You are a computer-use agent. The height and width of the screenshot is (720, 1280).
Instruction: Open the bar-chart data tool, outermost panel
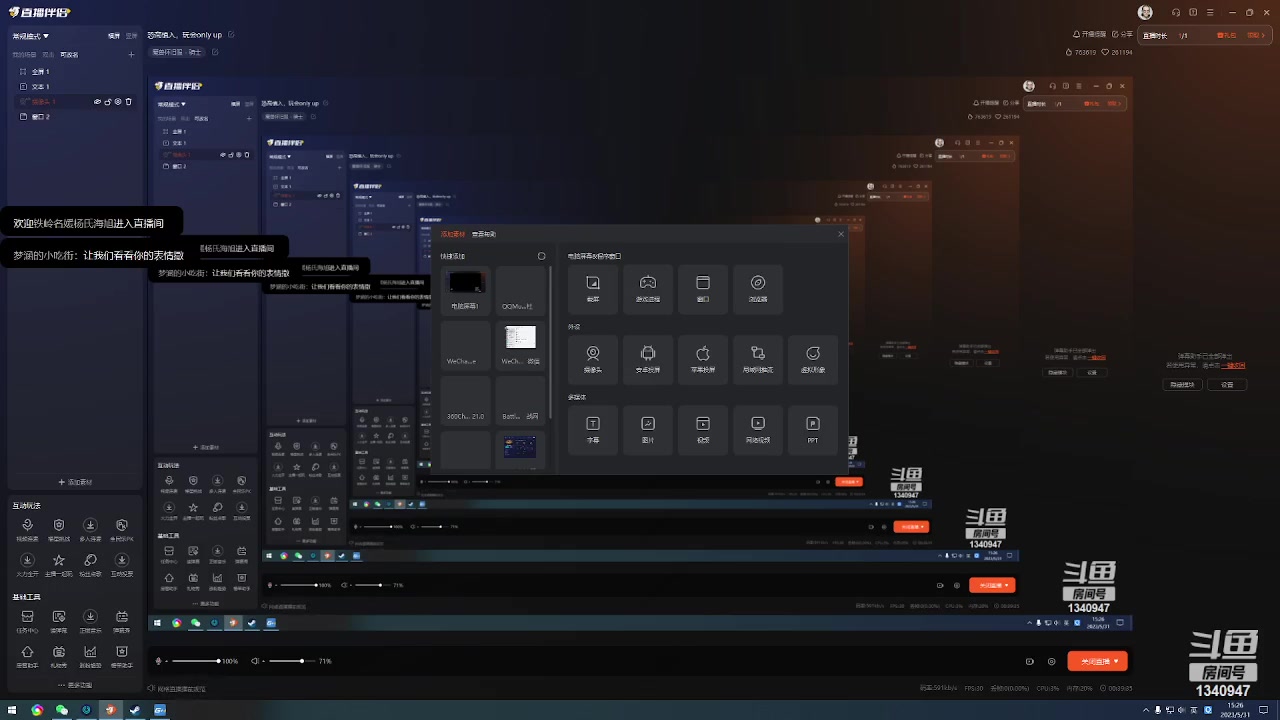click(90, 656)
